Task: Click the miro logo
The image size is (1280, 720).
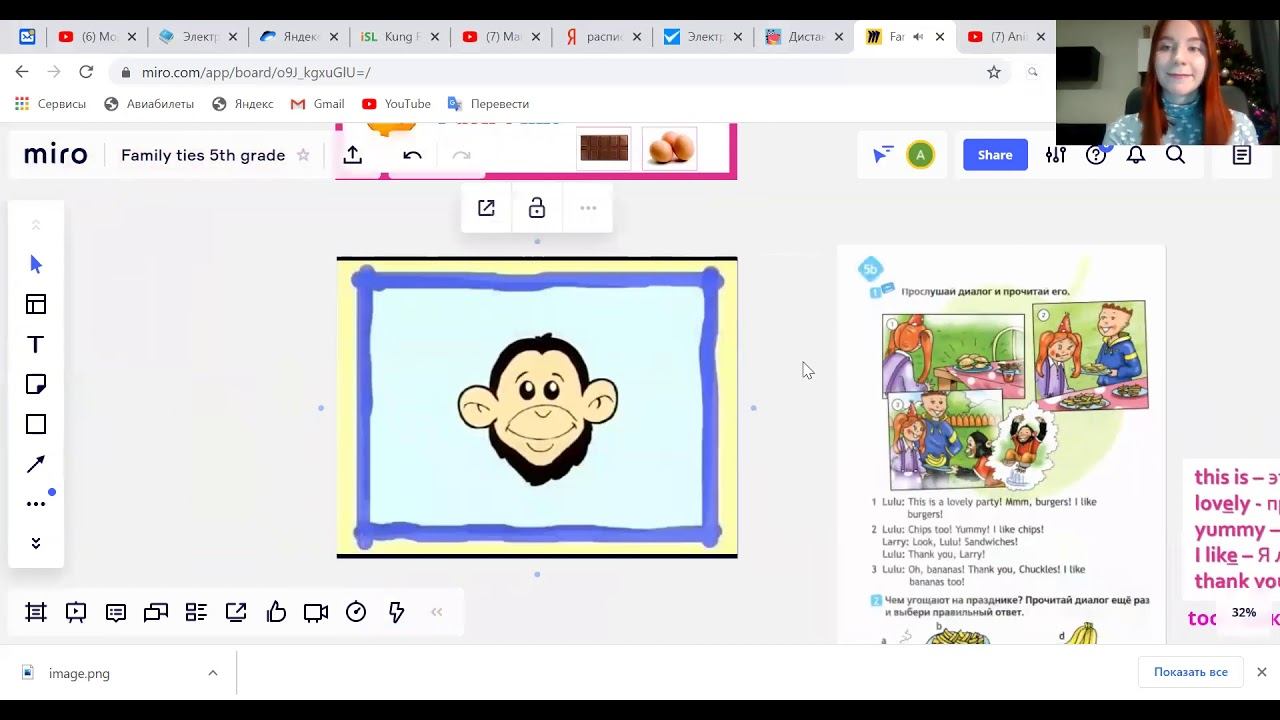Action: 56,155
